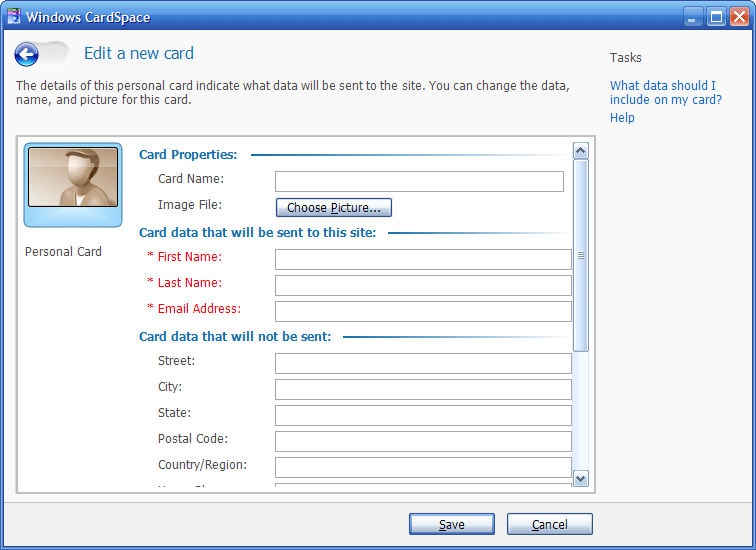The height and width of the screenshot is (550, 756).
Task: Cancel editing the card
Action: 550,524
